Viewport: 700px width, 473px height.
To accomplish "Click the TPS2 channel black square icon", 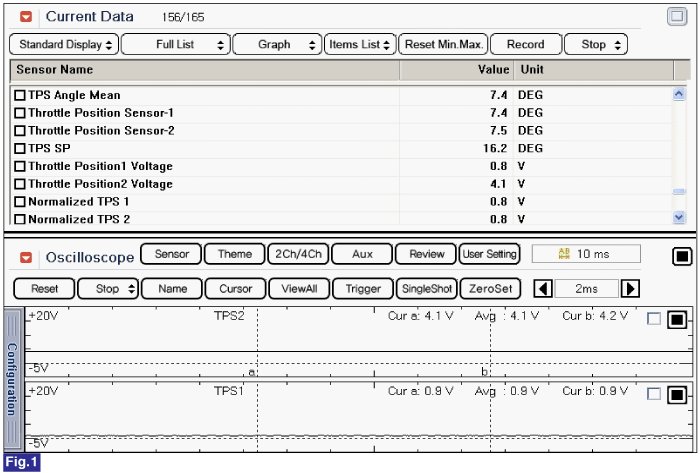I will pyautogui.click(x=677, y=320).
